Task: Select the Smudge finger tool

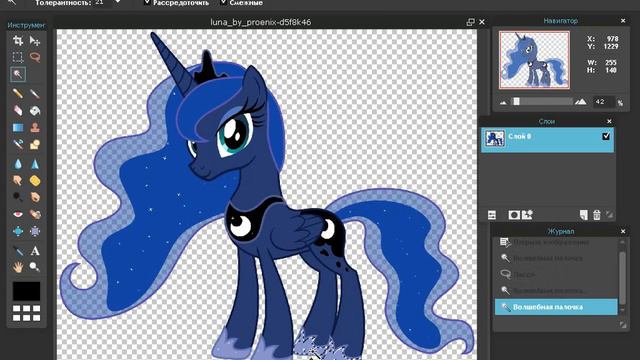Action: tap(18, 180)
